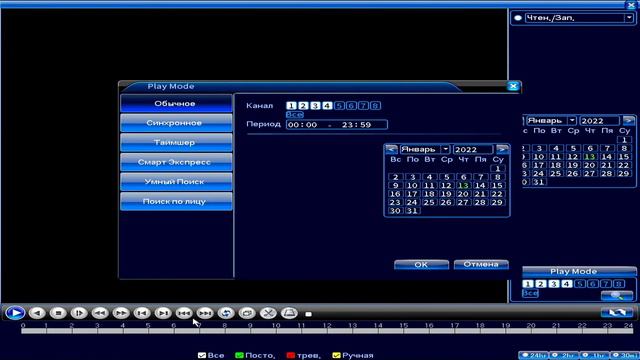The image size is (640, 360).
Task: Click the magnifier search button in the side panel
Action: (617, 295)
